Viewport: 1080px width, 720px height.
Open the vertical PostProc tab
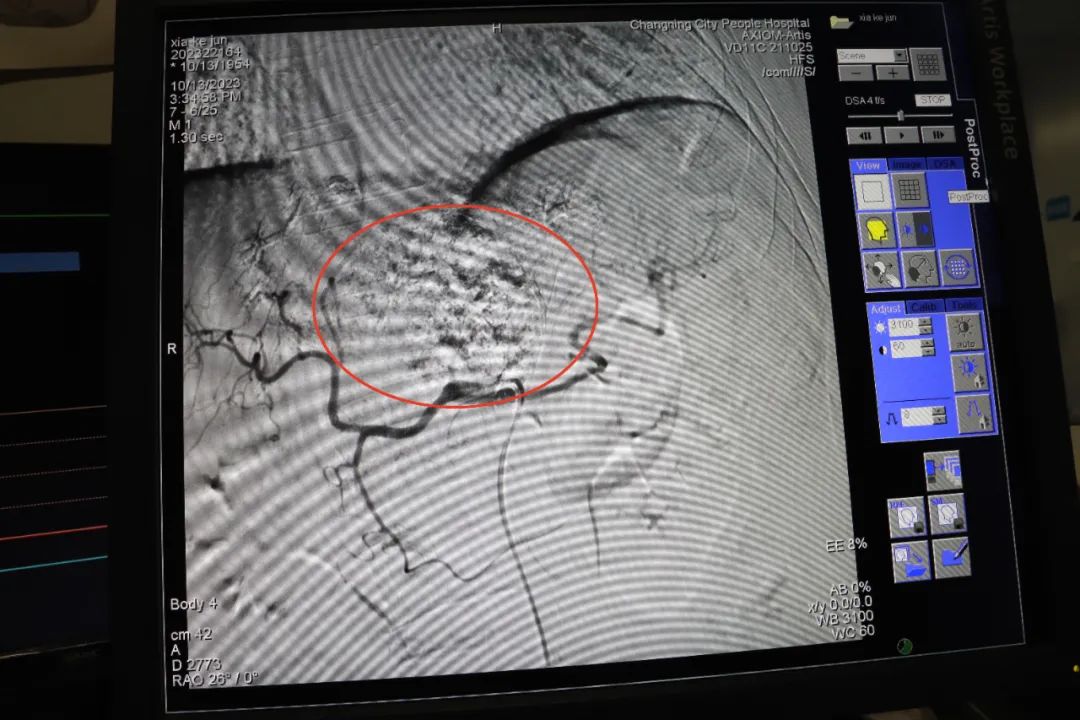(970, 148)
